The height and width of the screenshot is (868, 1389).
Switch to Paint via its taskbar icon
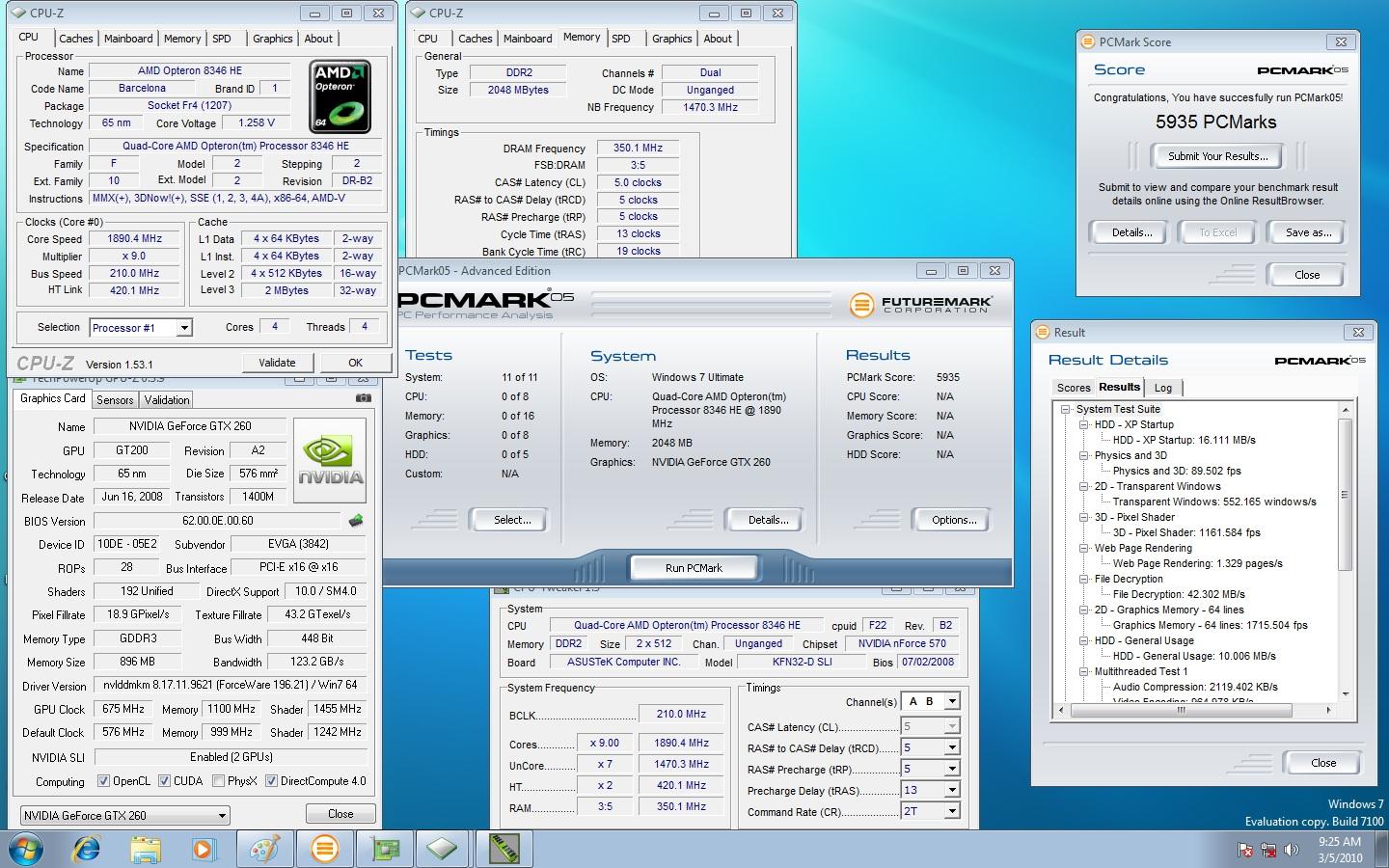264,849
